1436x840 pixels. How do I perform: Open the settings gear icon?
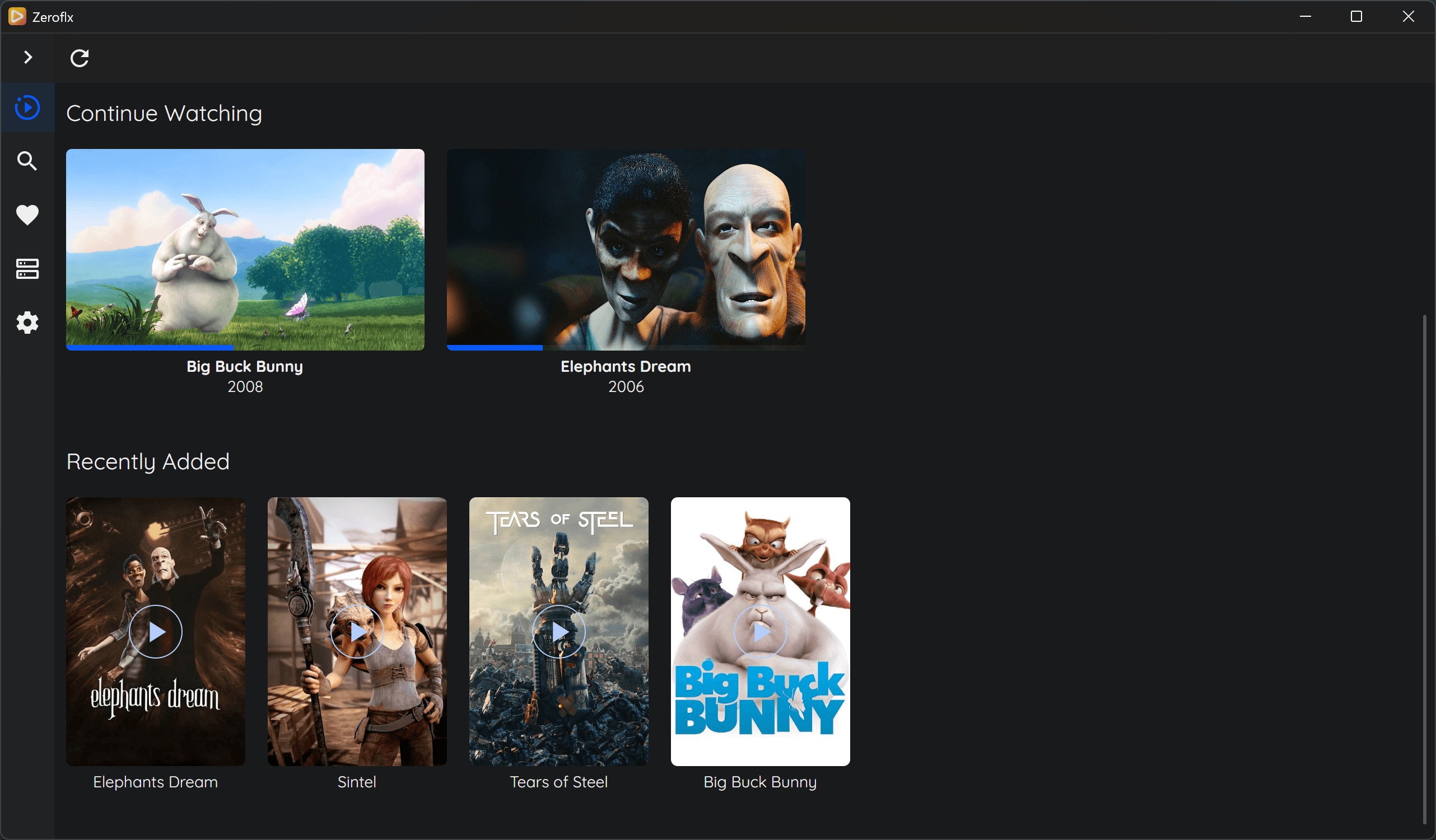coord(27,323)
